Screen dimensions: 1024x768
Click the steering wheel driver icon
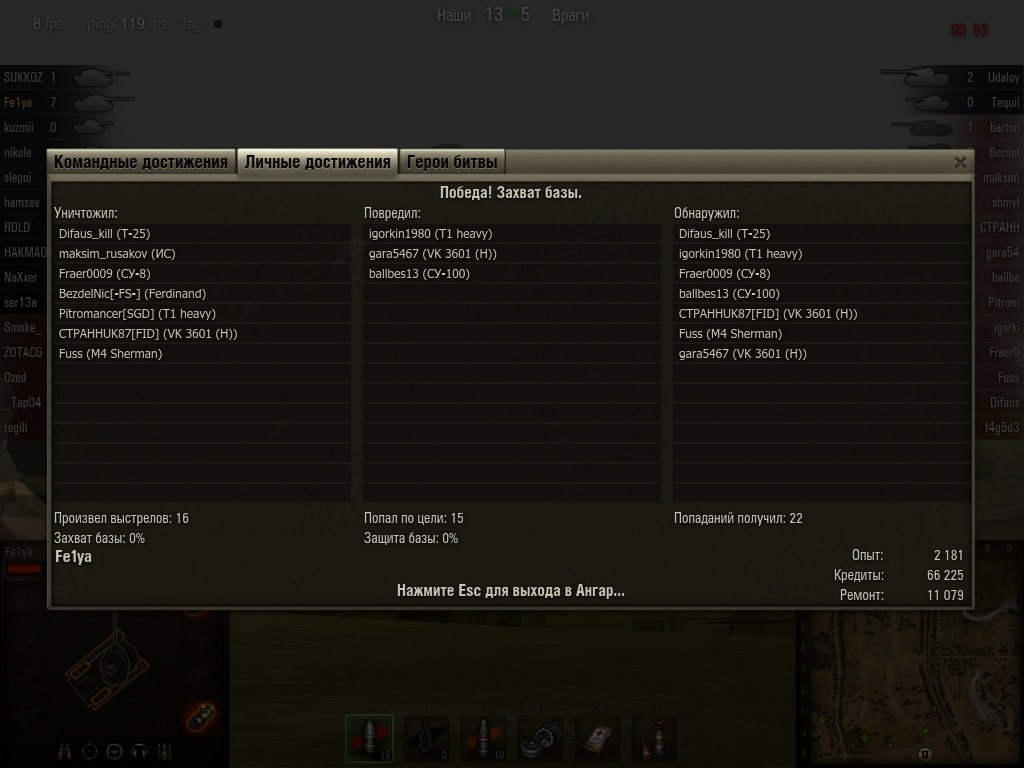(x=114, y=752)
